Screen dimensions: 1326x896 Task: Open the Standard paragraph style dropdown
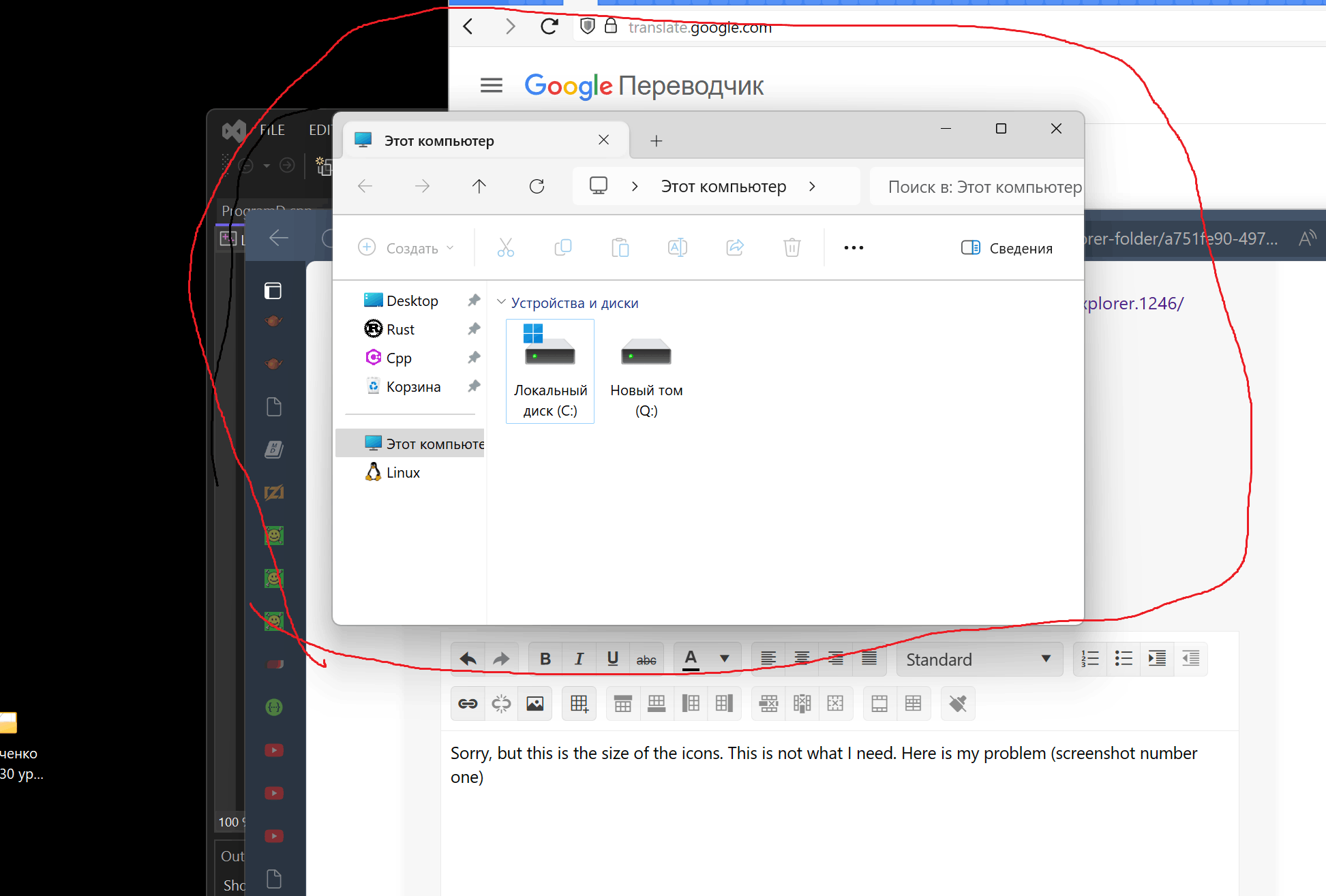[979, 659]
